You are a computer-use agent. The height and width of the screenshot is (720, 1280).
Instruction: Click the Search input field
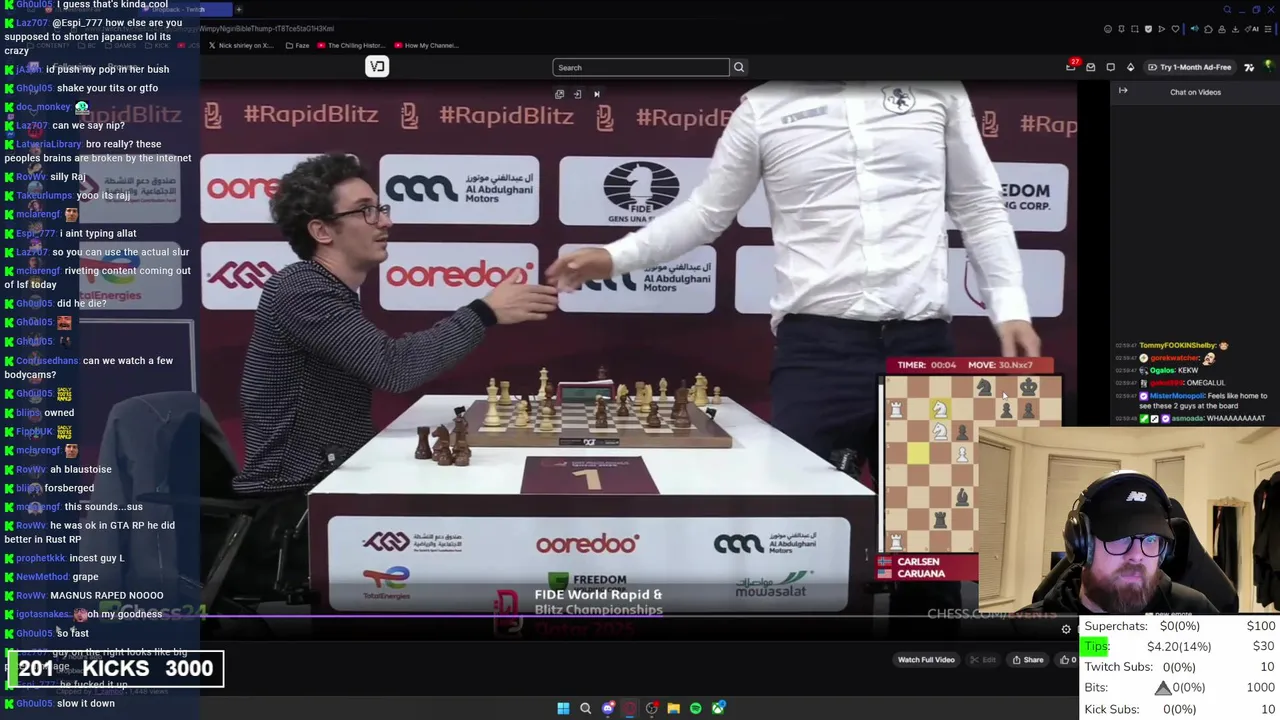tap(641, 67)
